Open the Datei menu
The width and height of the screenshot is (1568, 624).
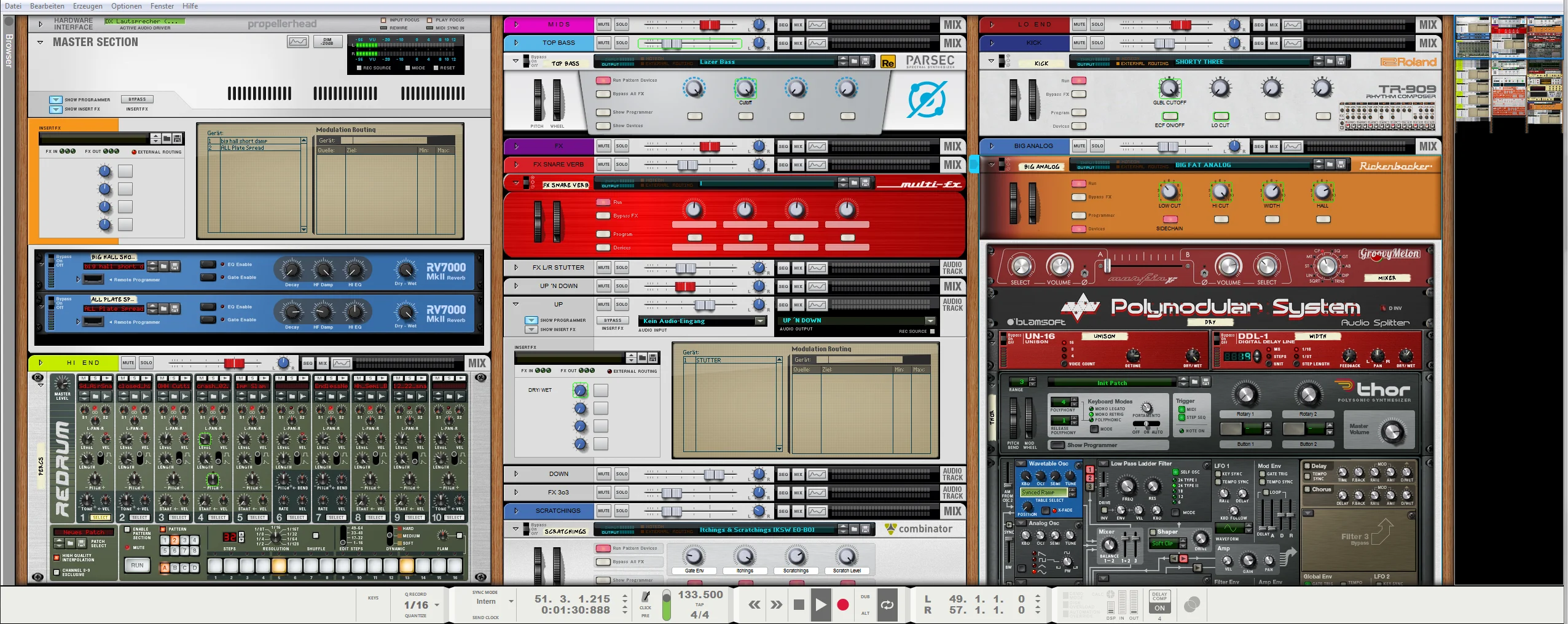tap(13, 6)
